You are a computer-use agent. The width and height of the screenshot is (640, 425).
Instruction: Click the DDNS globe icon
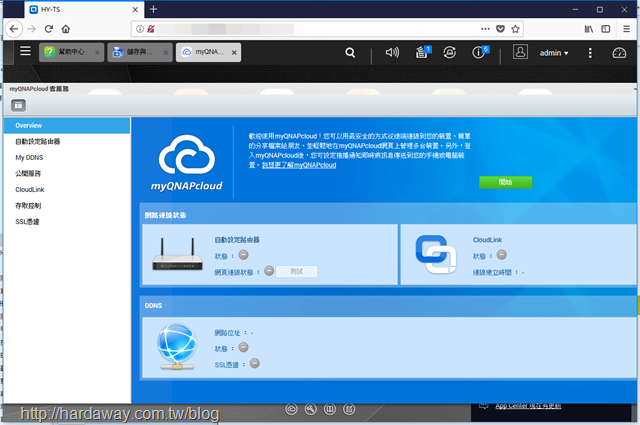pyautogui.click(x=177, y=347)
